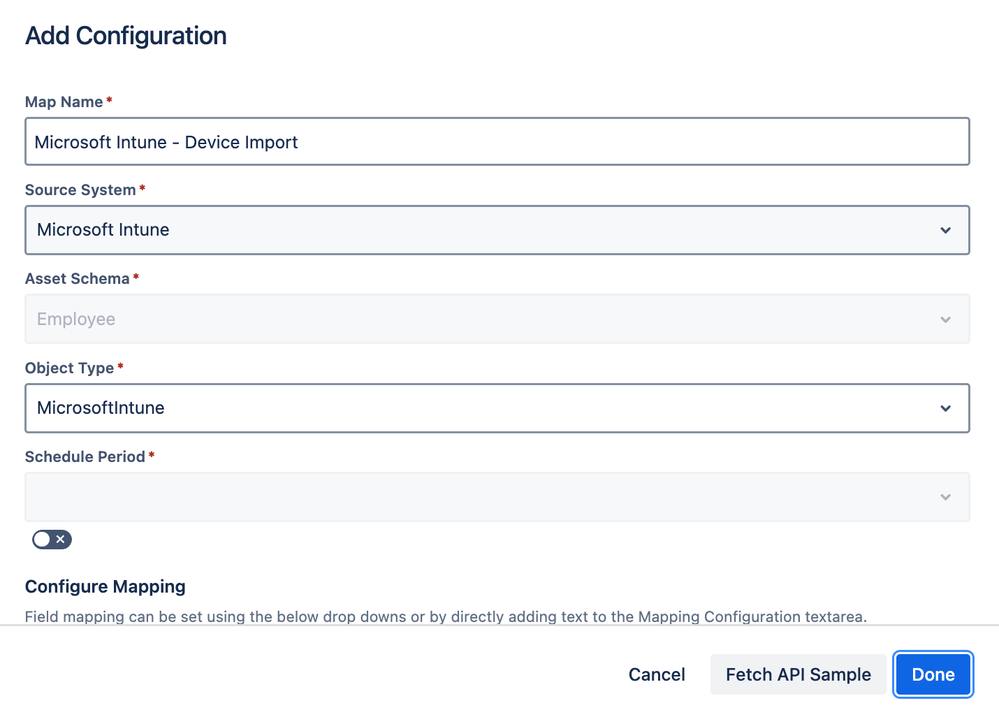Toggle the switch below Schedule Period
This screenshot has width=999, height=720.
click(51, 539)
